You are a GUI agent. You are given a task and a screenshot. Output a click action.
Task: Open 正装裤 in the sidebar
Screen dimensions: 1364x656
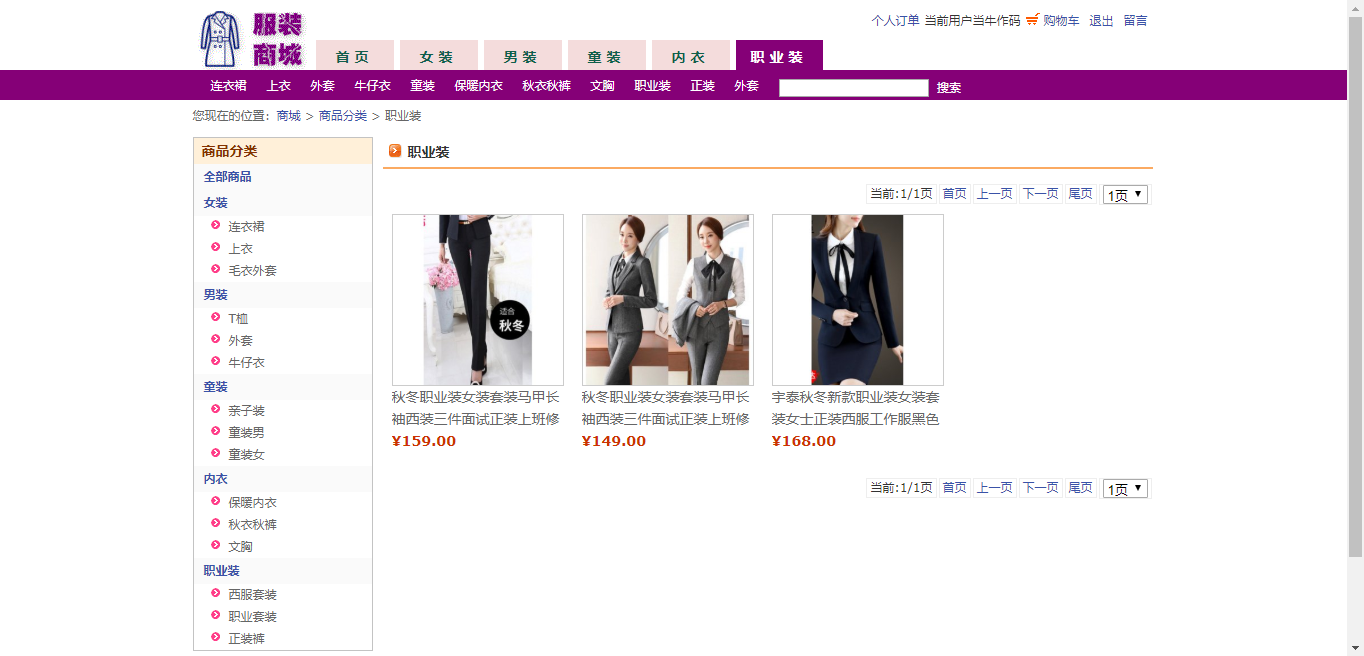pos(246,639)
